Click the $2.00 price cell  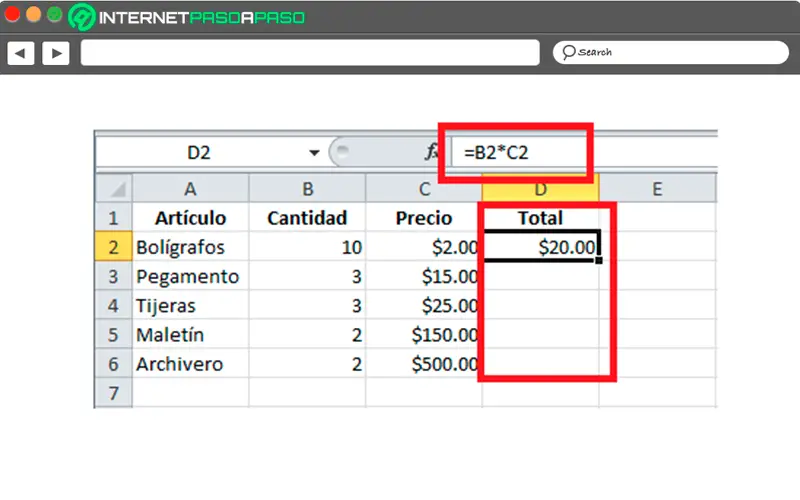[x=424, y=247]
